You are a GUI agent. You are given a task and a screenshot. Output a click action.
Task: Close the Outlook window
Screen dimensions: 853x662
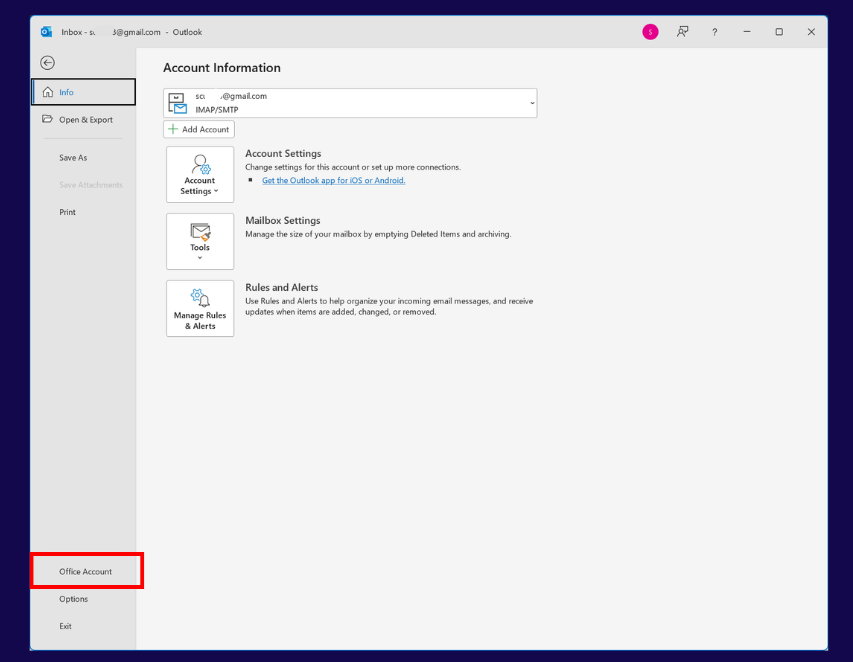pos(811,32)
